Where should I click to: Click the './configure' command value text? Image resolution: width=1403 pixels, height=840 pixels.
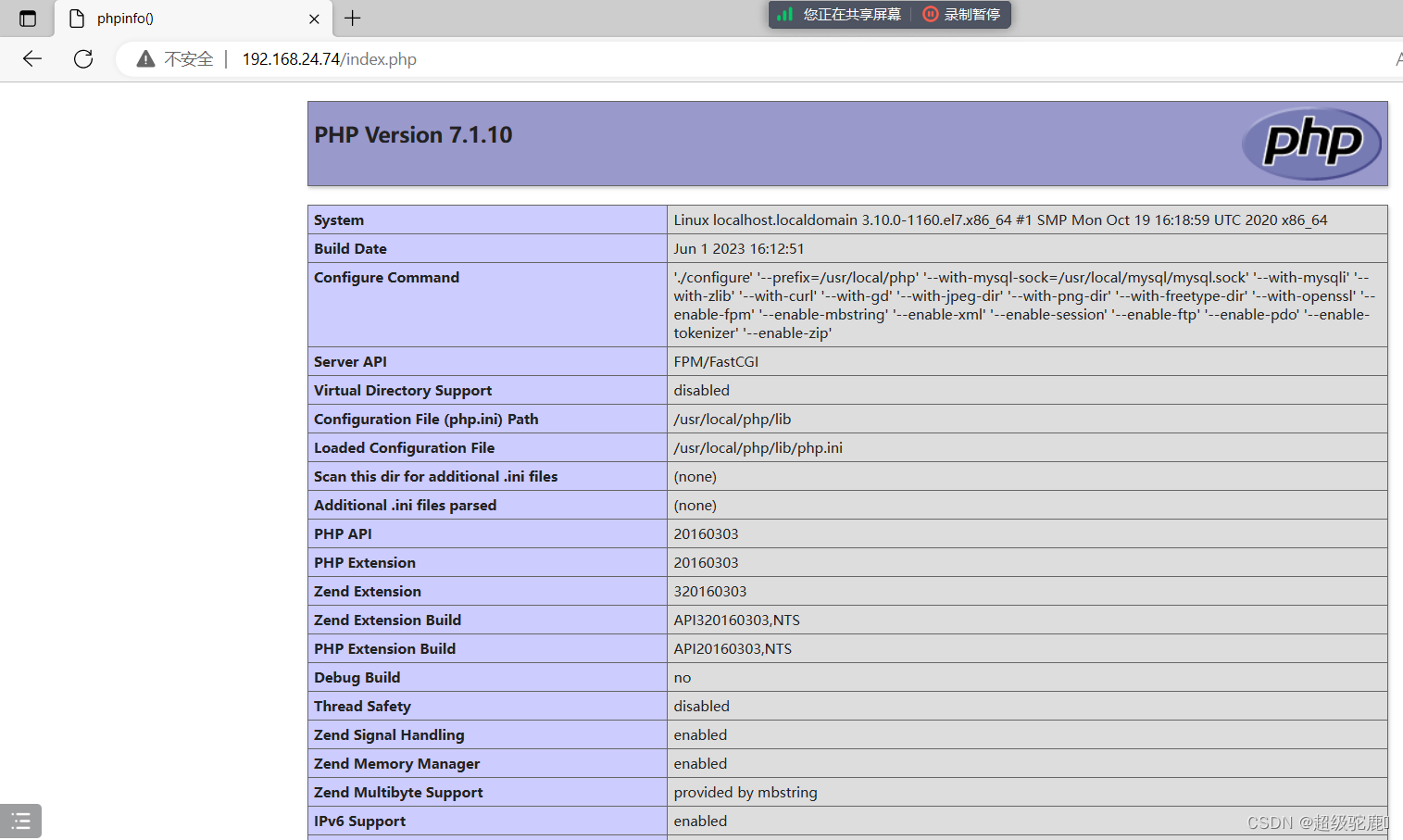[x=1025, y=305]
